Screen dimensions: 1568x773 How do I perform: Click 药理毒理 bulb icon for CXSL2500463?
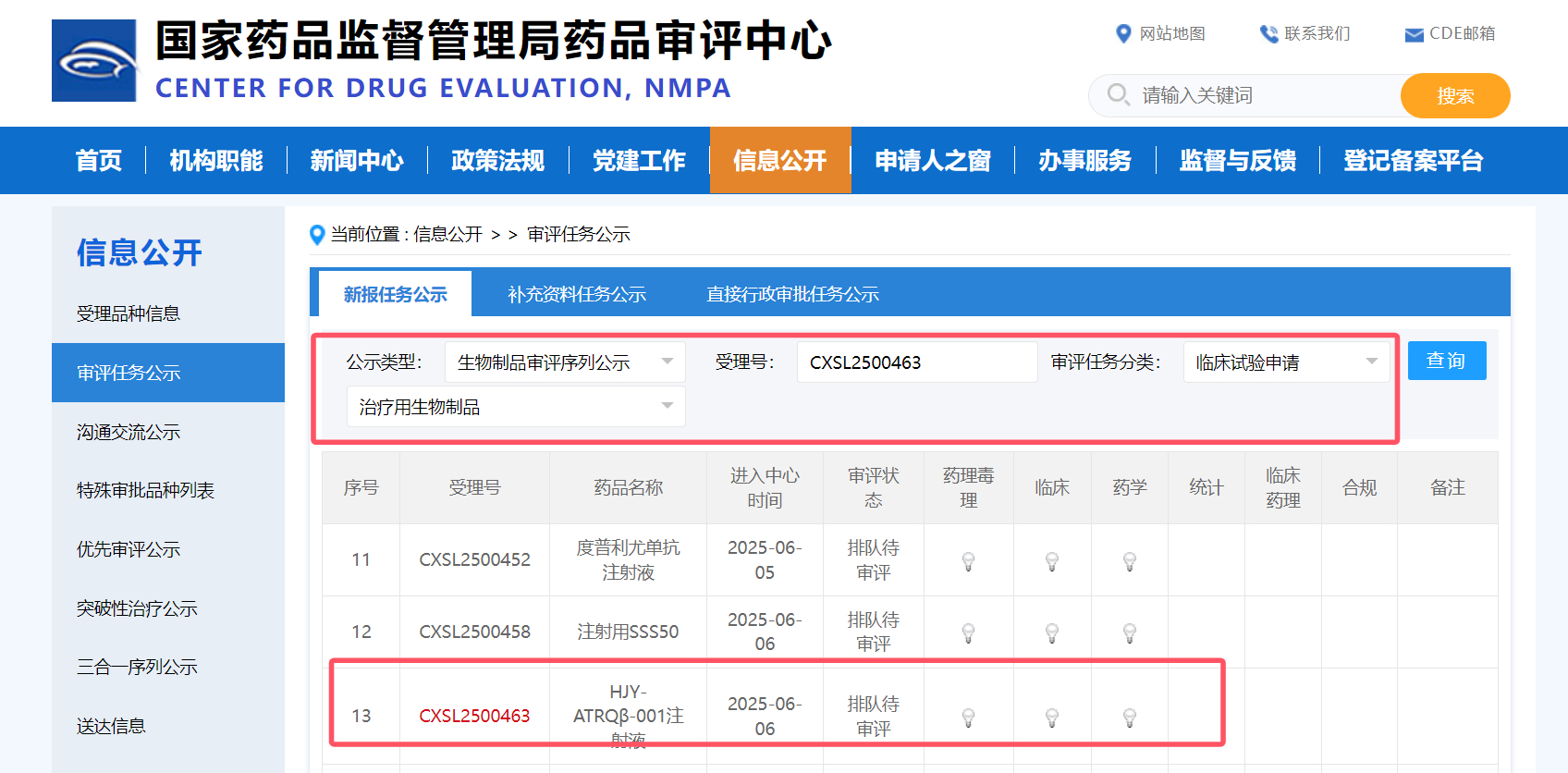coord(968,718)
